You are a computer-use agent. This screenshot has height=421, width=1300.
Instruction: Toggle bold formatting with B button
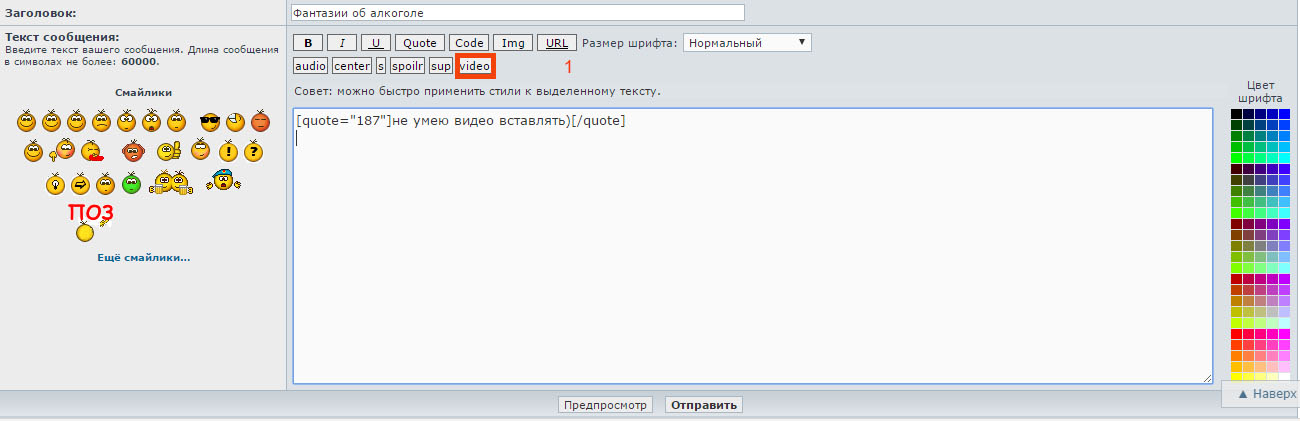pyautogui.click(x=308, y=43)
